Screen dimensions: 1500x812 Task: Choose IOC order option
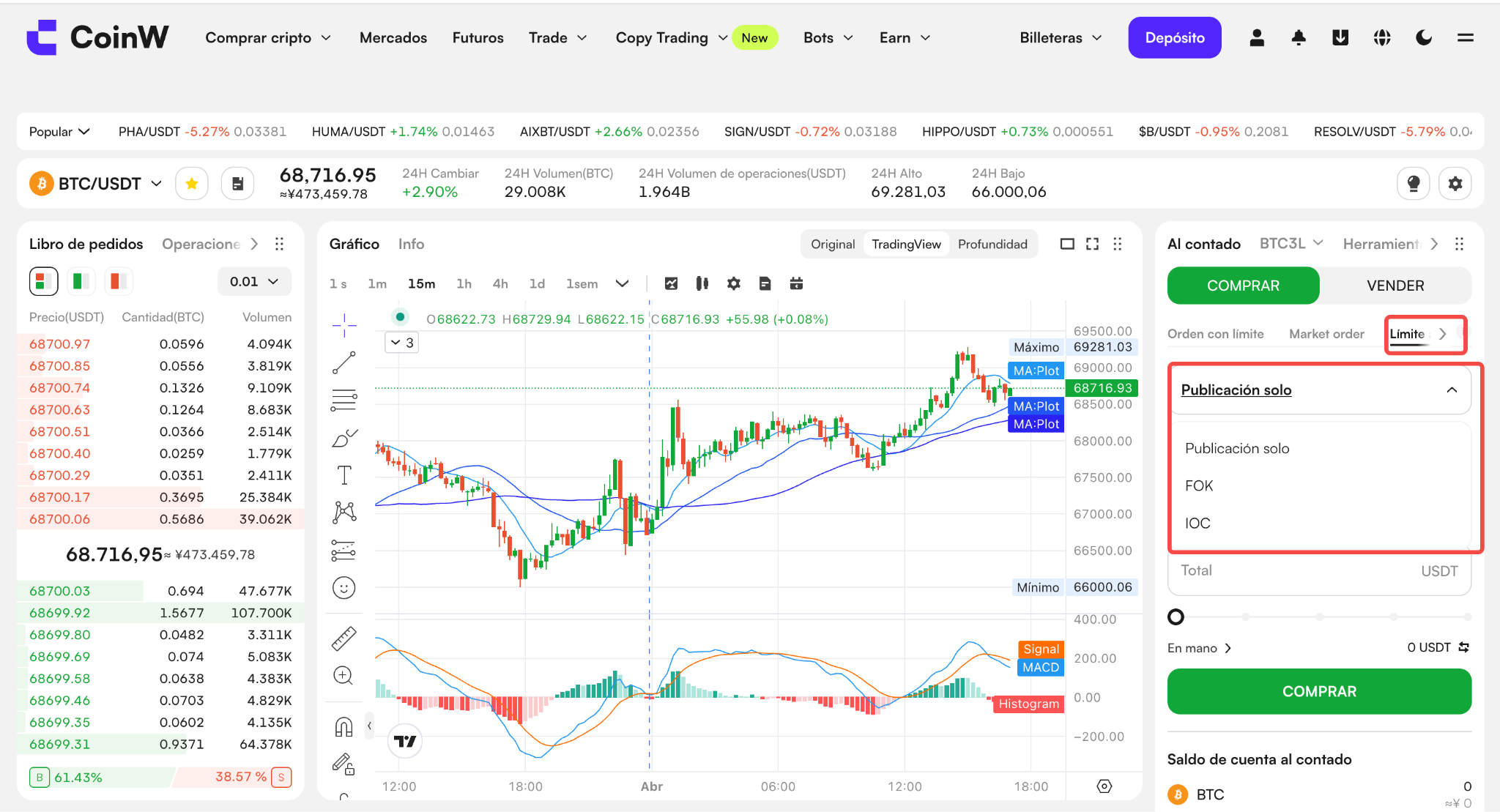point(1198,523)
